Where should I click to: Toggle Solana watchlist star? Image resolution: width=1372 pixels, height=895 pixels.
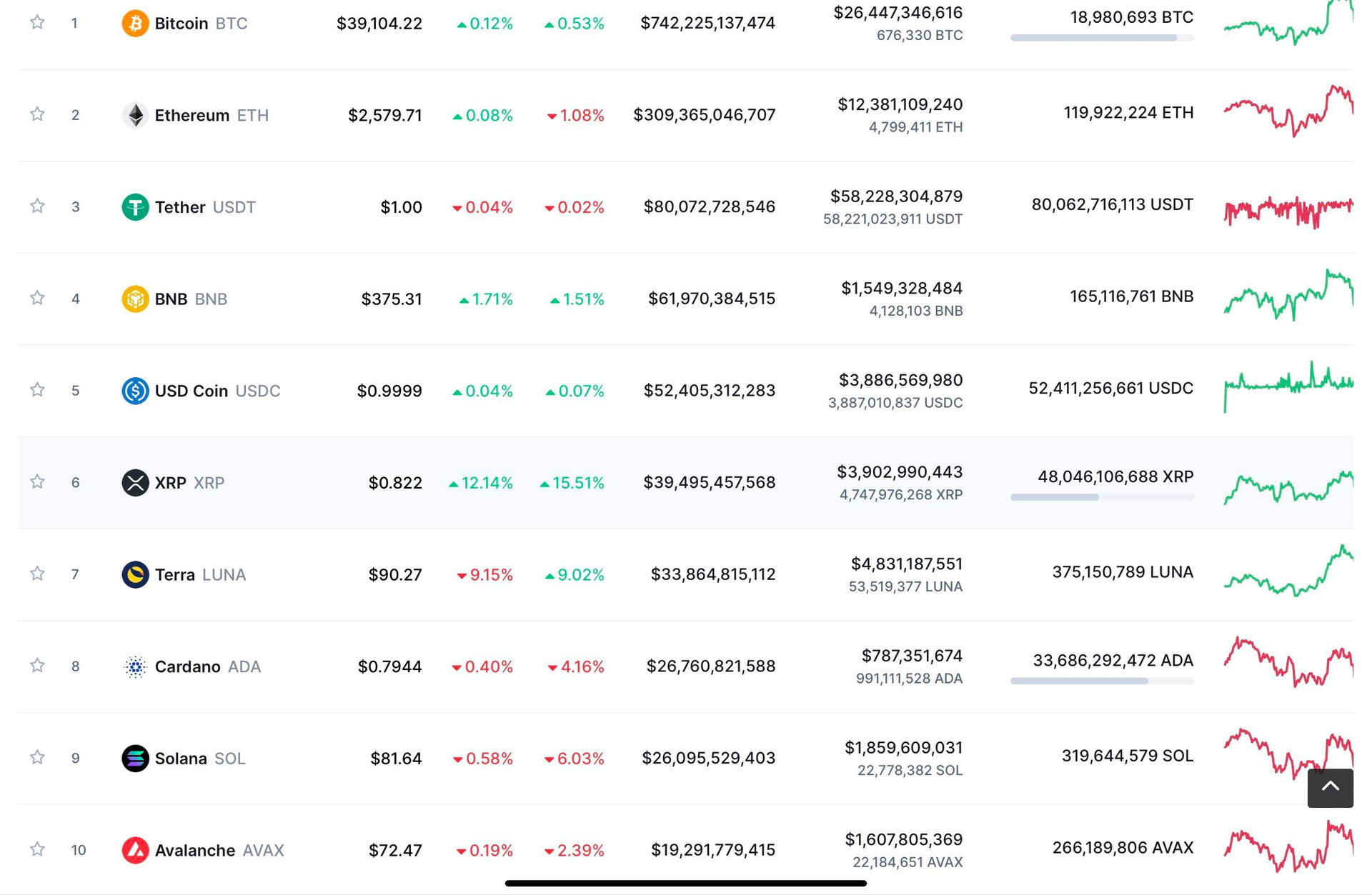click(x=37, y=757)
